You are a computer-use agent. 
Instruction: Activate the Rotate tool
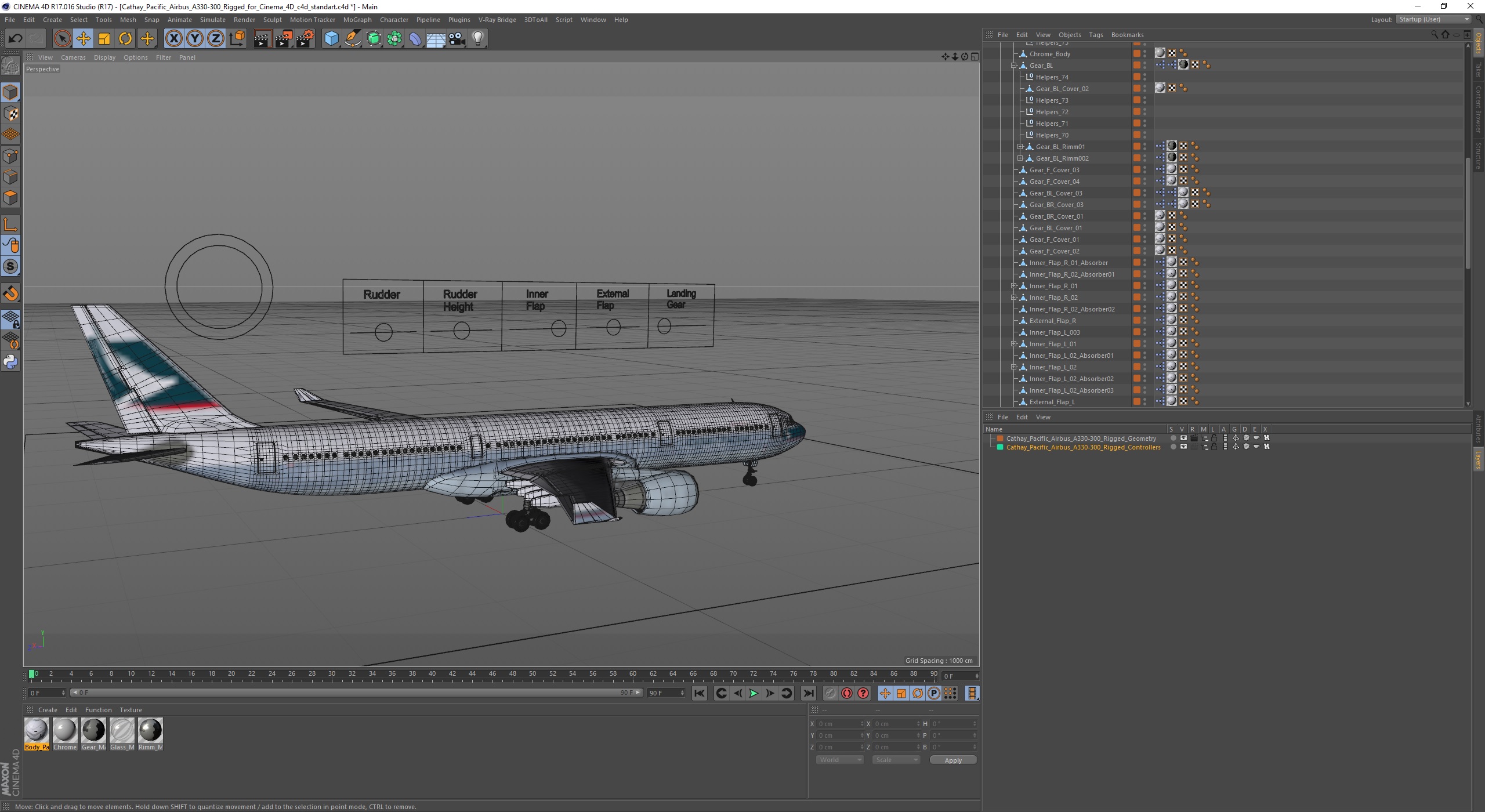125,39
